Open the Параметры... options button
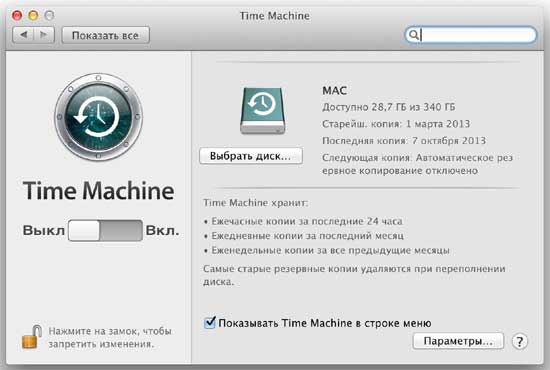This screenshot has width=550, height=370. pos(458,341)
